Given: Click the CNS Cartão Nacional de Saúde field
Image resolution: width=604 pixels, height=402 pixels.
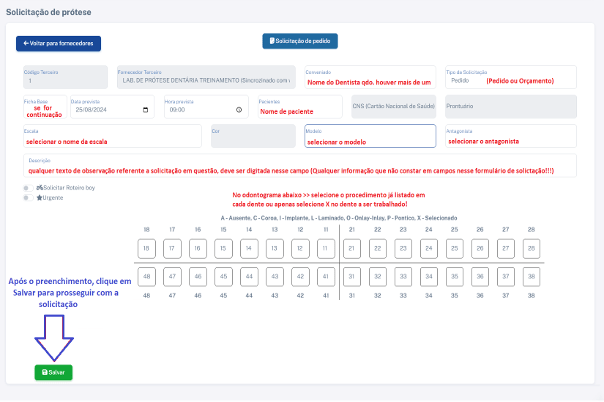Looking at the screenshot, I should click(394, 107).
